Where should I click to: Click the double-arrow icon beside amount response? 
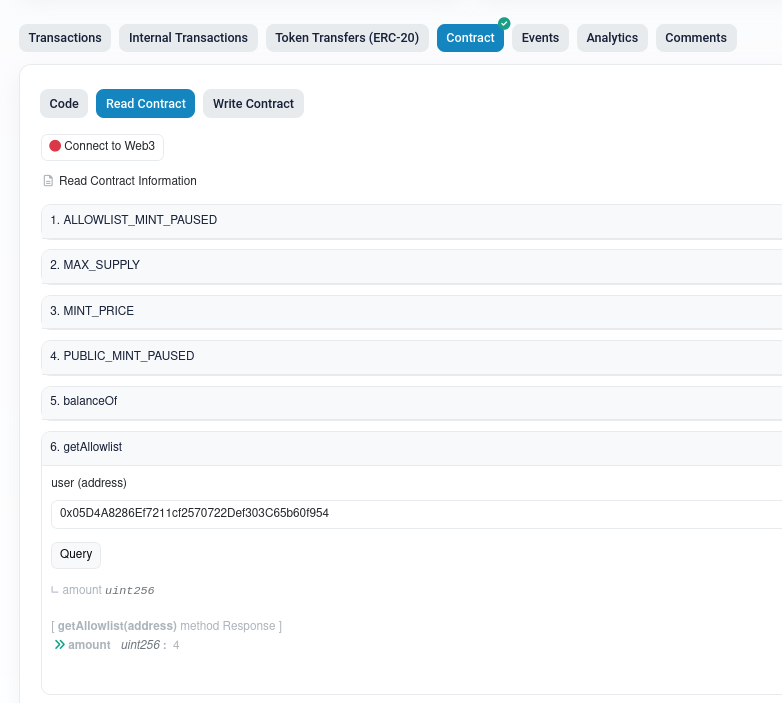(59, 645)
